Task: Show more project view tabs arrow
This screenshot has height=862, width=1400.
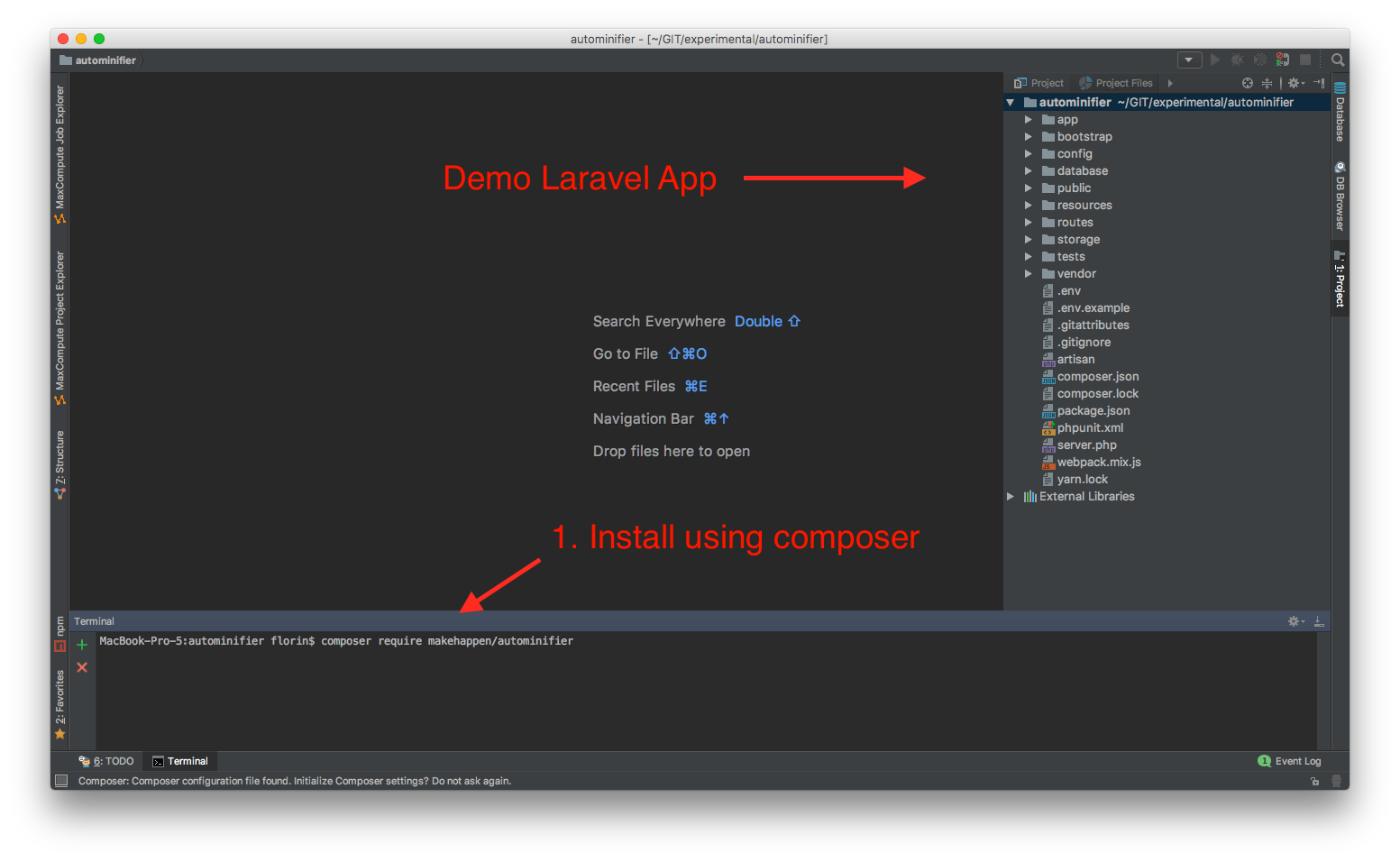Action: 1170,83
